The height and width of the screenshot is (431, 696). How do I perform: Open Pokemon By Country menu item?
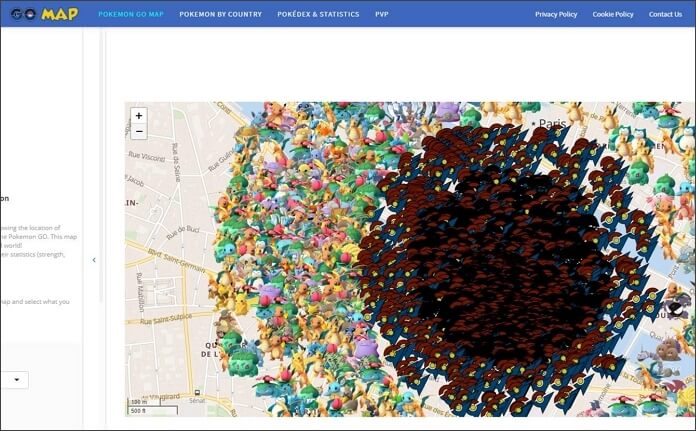(x=221, y=14)
